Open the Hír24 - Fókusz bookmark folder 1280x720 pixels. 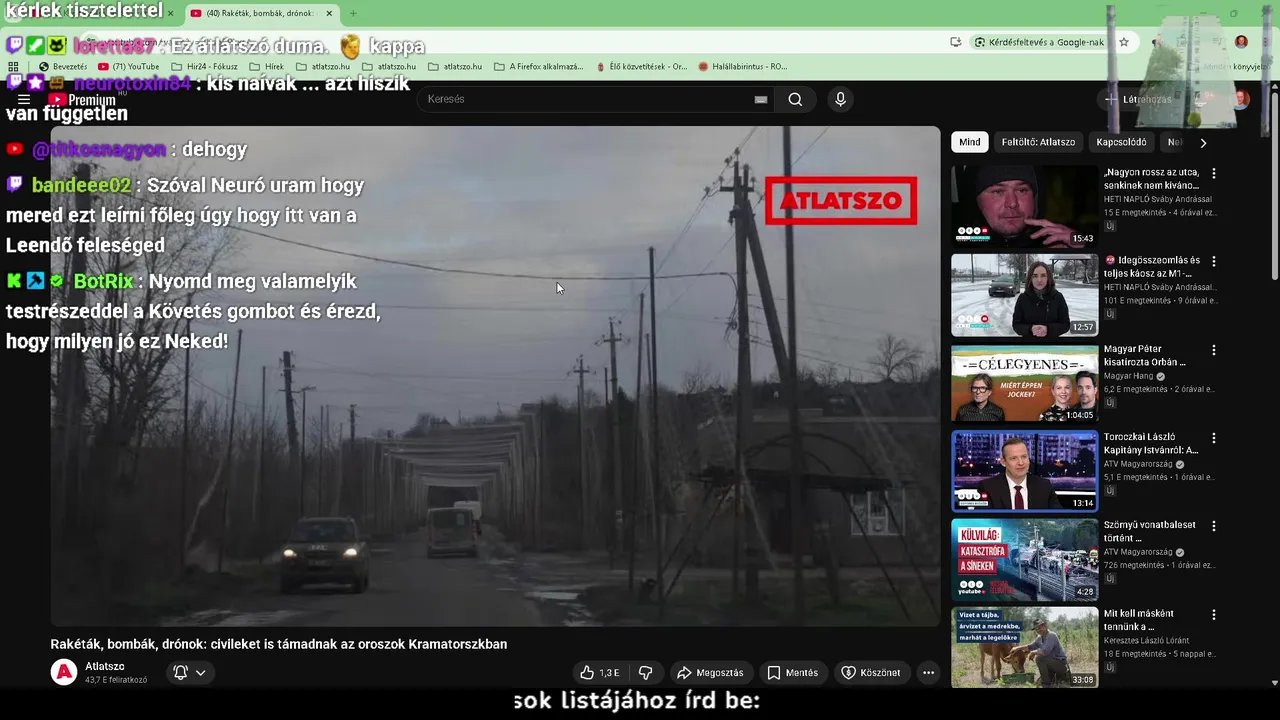[204, 67]
